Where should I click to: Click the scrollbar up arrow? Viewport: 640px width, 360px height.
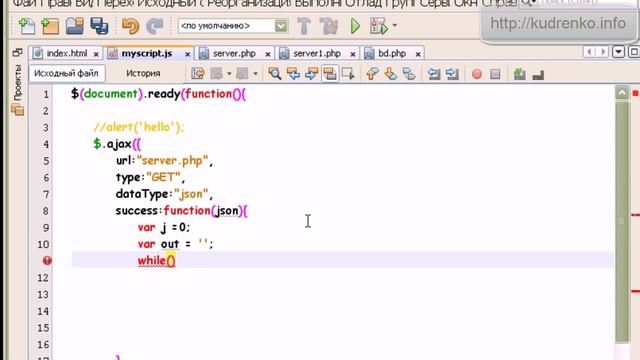(622, 93)
